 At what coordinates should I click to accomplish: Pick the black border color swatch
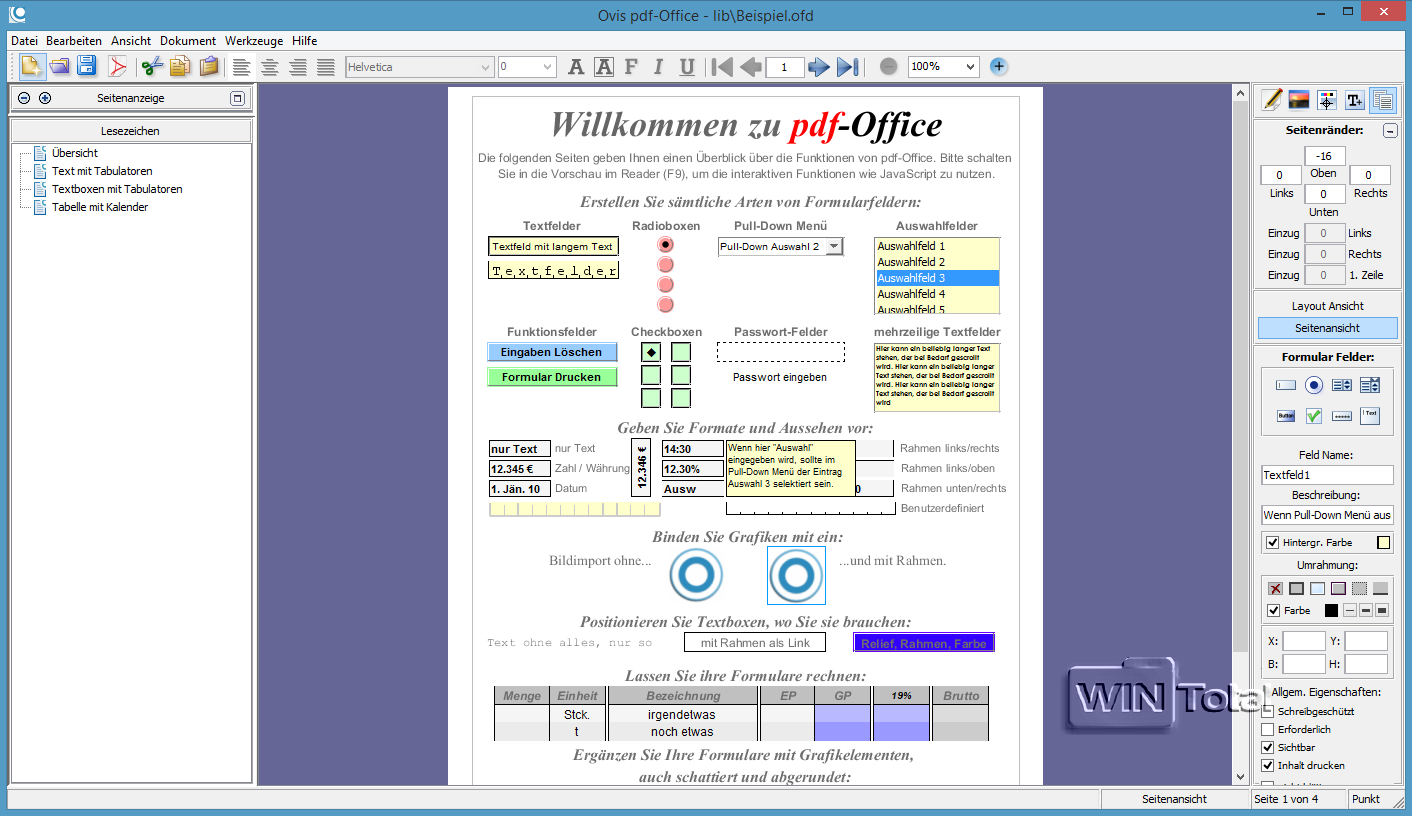[1331, 611]
